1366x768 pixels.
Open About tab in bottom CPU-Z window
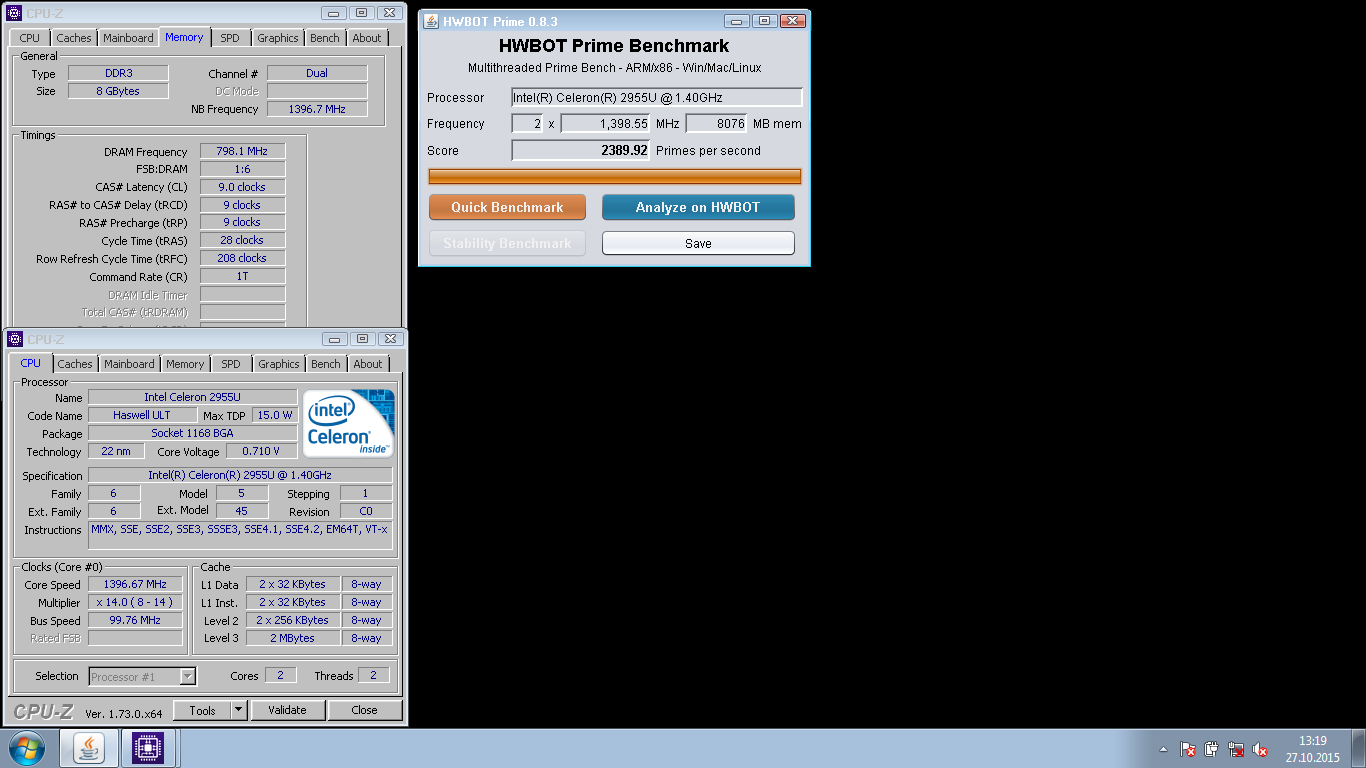[368, 364]
